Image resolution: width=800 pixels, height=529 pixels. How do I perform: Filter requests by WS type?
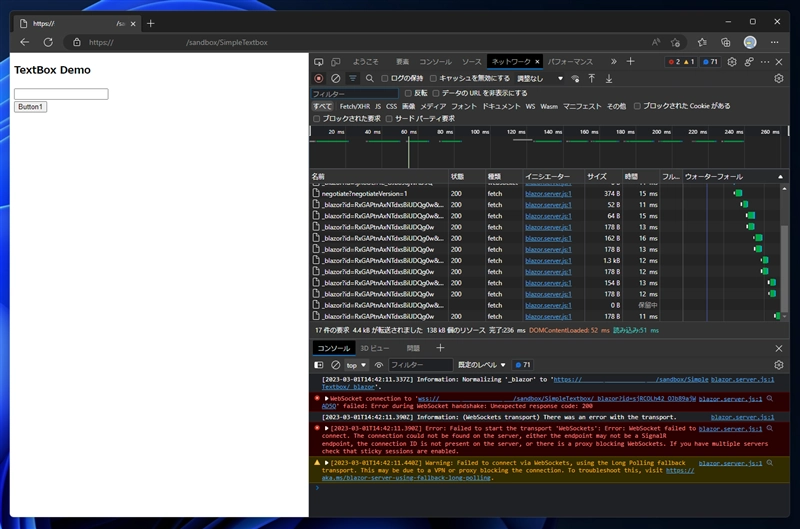point(530,106)
